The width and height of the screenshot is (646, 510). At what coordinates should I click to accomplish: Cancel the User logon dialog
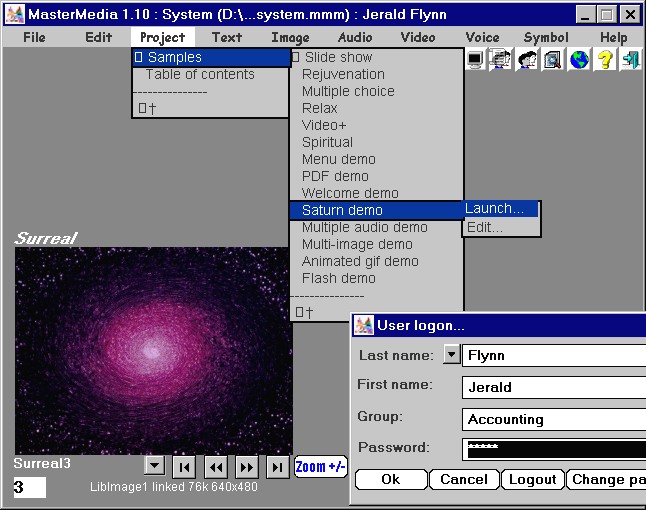(x=464, y=480)
